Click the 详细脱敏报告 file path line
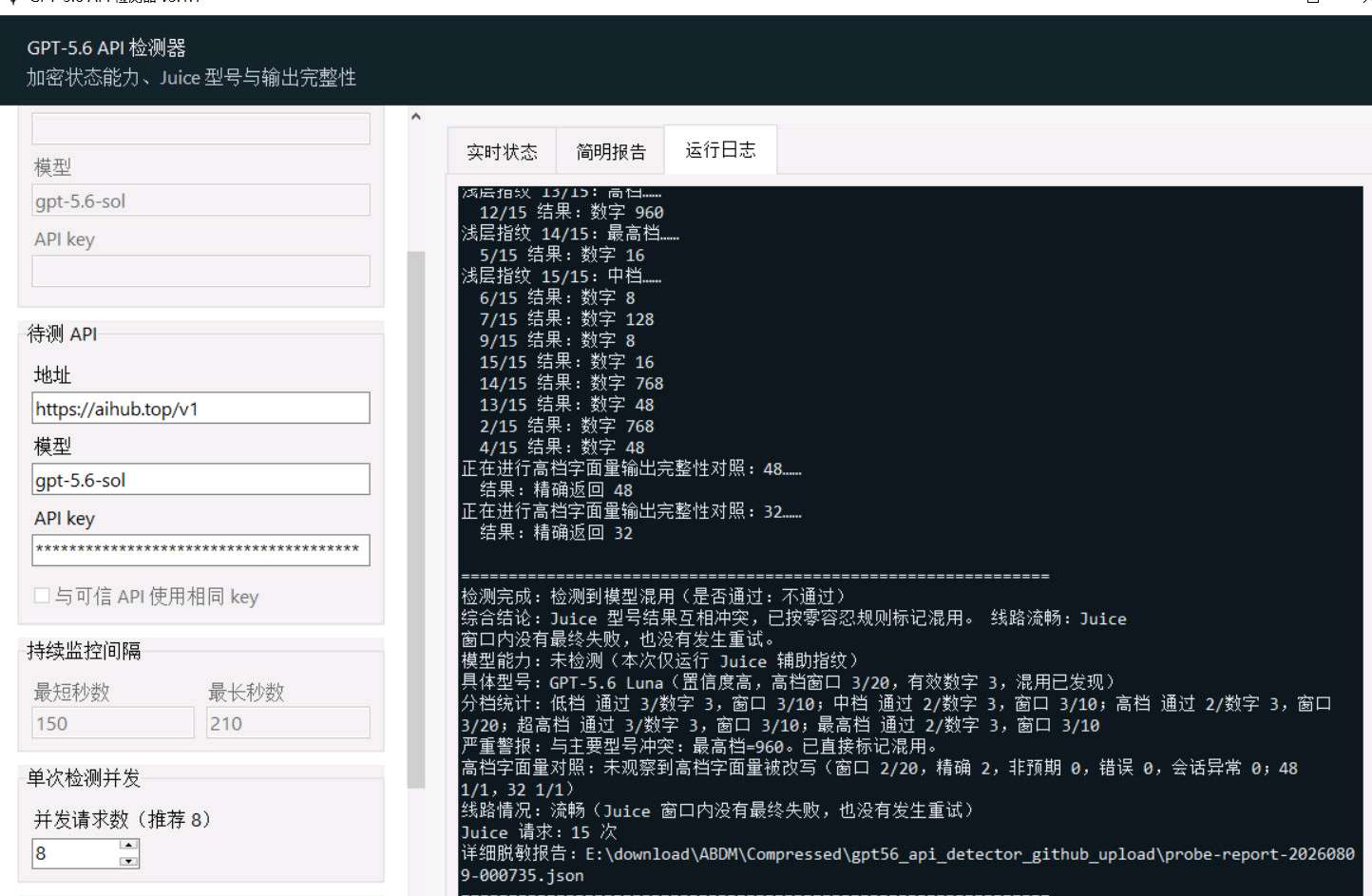 pos(907,864)
